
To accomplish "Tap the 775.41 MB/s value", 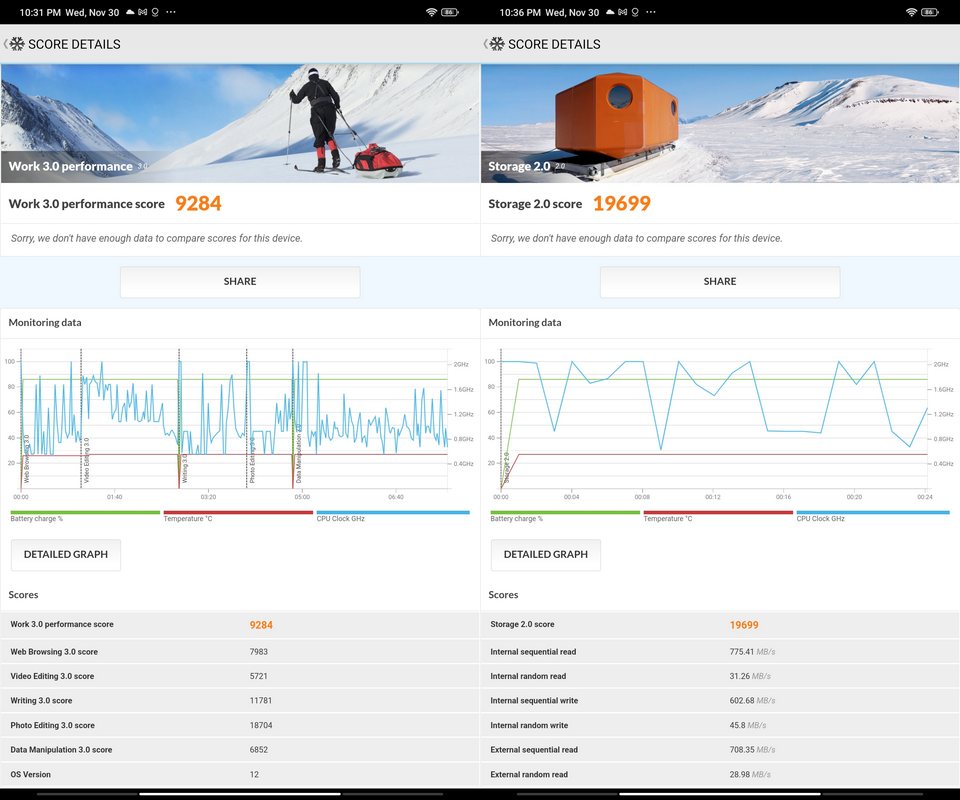I will tap(752, 652).
